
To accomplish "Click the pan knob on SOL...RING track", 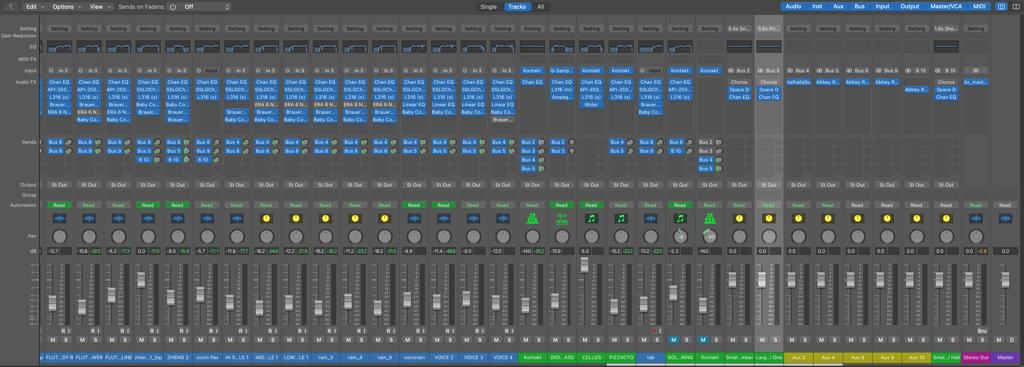I will tap(679, 236).
